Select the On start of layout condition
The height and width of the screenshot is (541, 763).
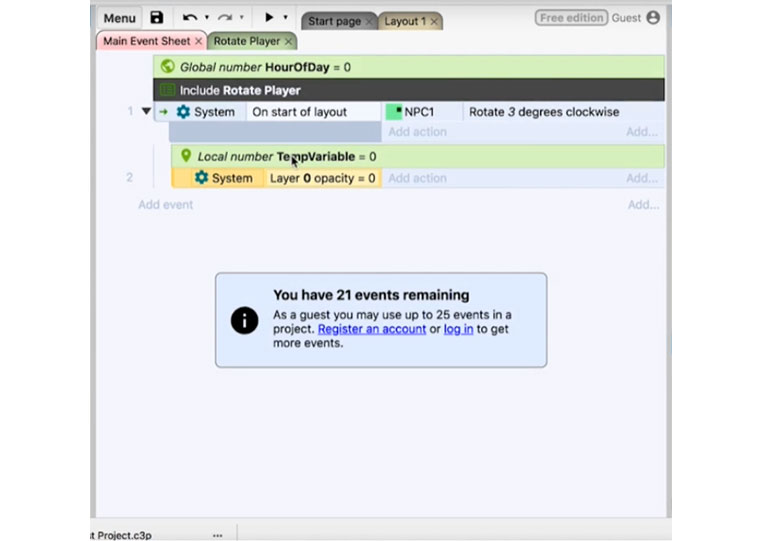pyautogui.click(x=313, y=112)
